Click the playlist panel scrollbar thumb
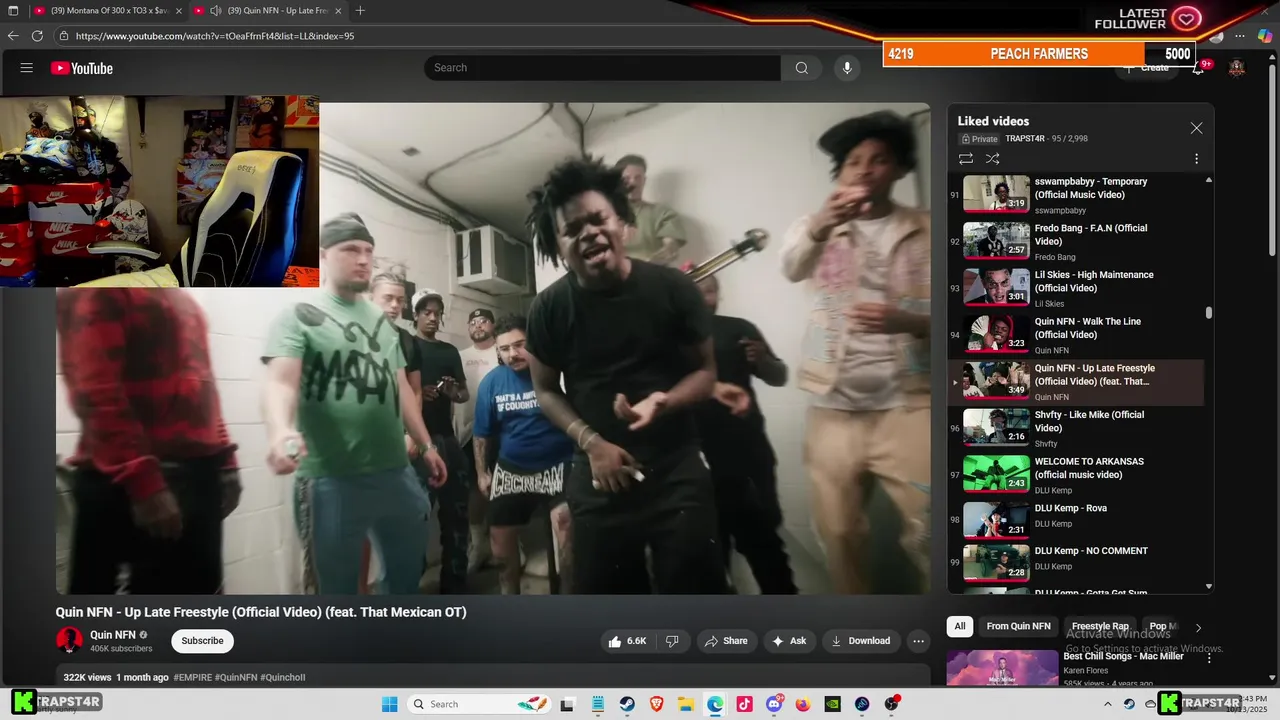This screenshot has height=720, width=1280. 1209,313
